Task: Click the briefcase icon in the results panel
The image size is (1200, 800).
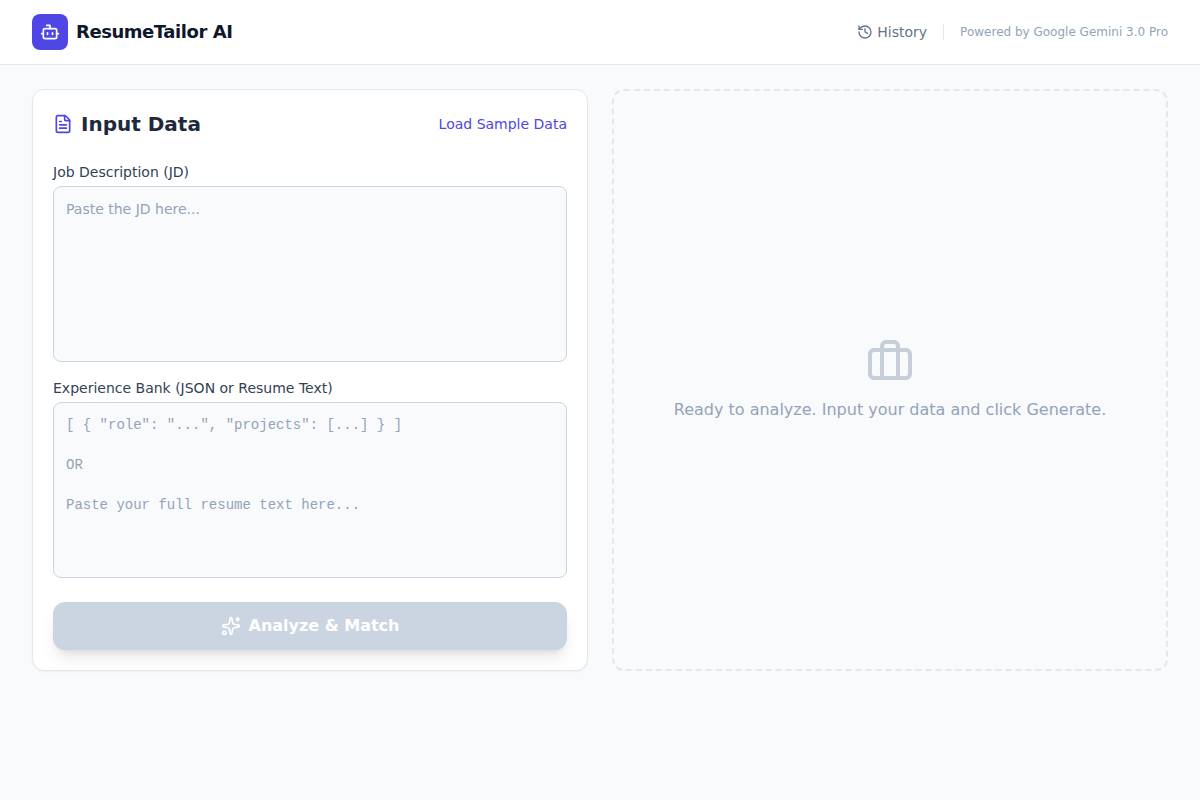Action: pos(889,360)
